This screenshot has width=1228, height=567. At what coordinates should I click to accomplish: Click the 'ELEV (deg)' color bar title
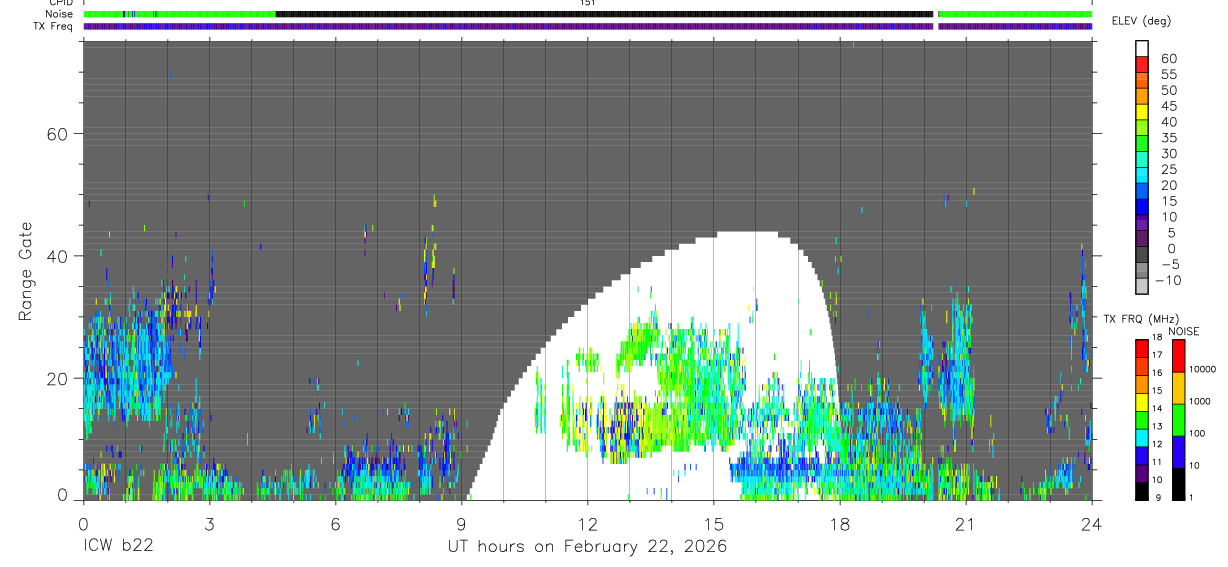click(1143, 21)
